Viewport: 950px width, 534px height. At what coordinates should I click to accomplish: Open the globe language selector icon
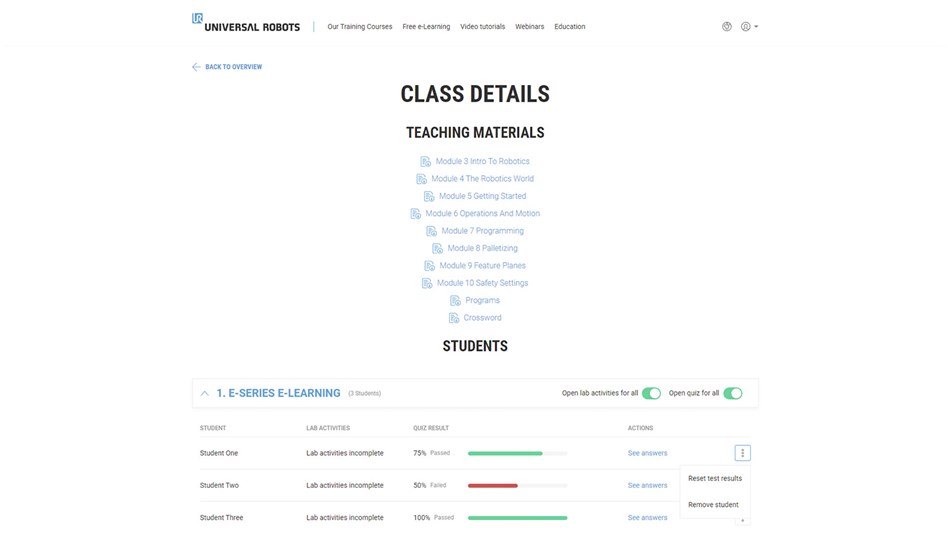pyautogui.click(x=726, y=27)
